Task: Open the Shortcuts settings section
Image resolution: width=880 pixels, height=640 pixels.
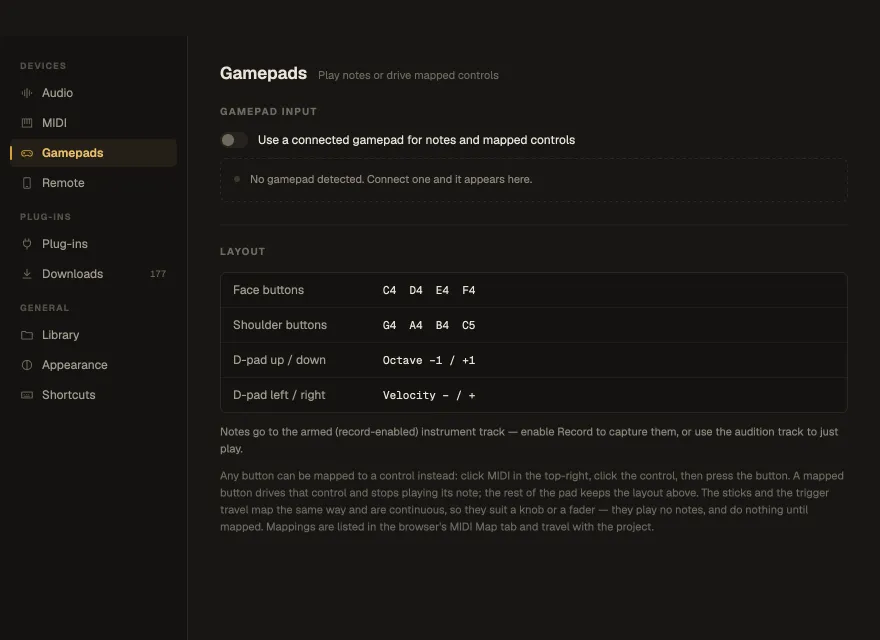Action: 94,395
